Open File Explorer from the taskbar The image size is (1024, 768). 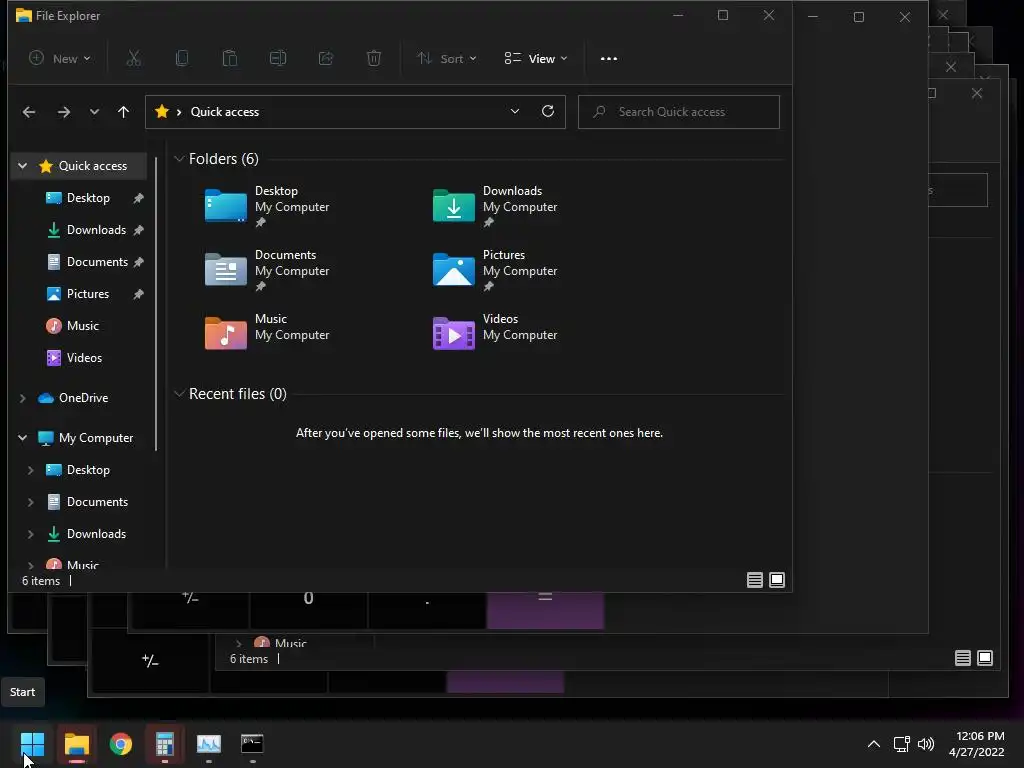[x=76, y=744]
